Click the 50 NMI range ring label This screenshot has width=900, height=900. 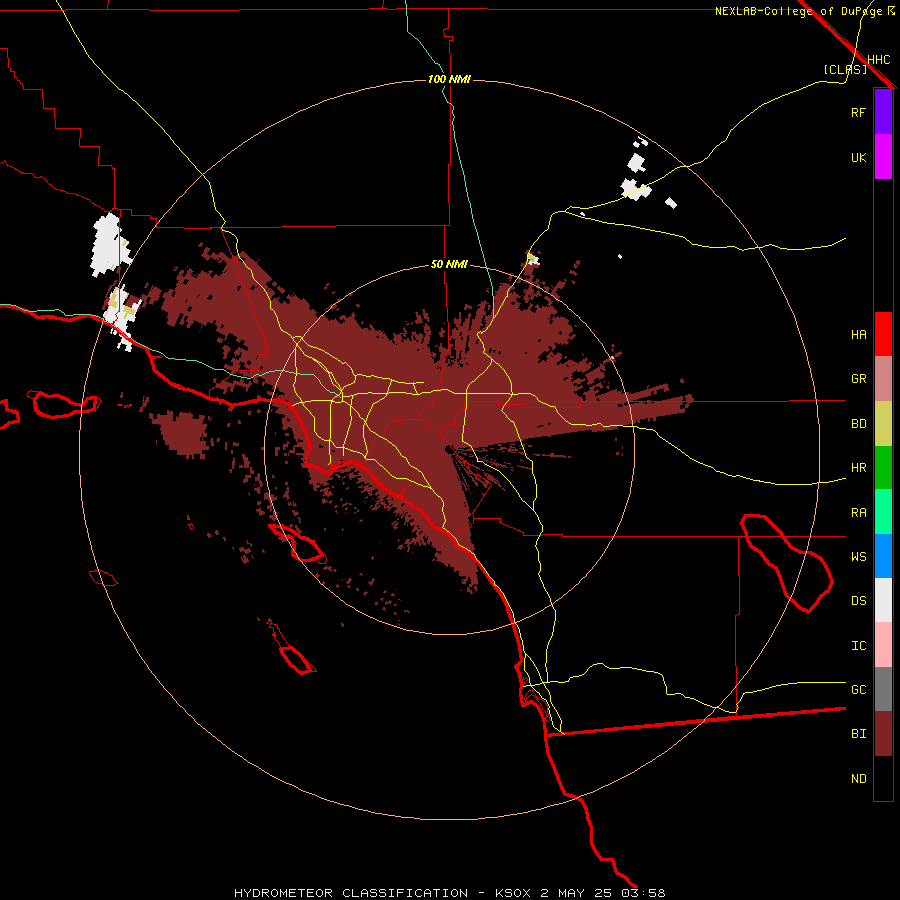click(x=449, y=265)
